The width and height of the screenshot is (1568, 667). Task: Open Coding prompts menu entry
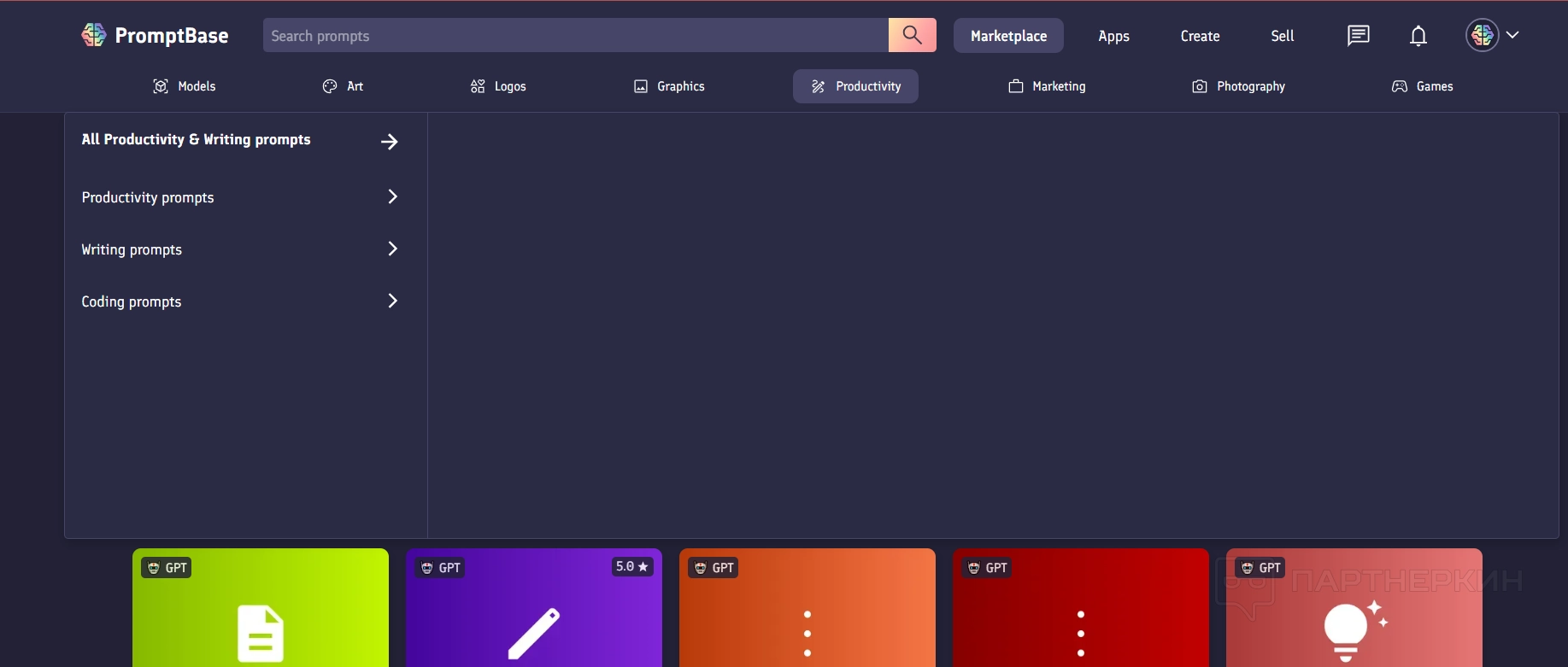[132, 302]
